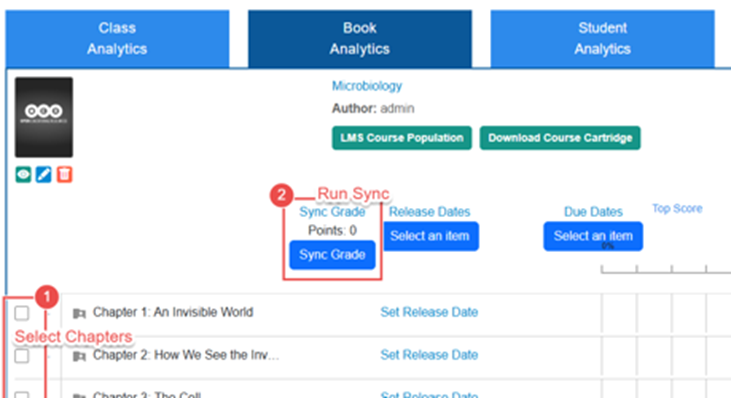Click the Top Score column header
Viewport: 731px width, 398px height.
point(677,208)
